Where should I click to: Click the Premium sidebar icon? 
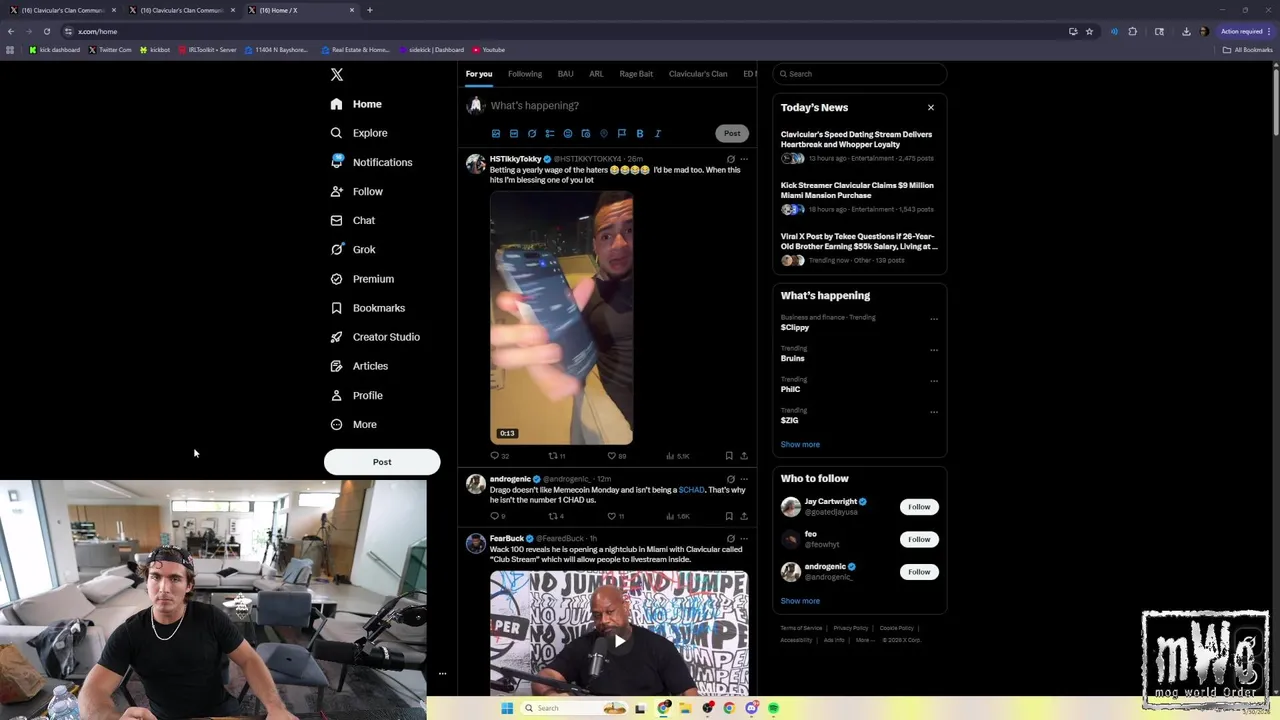pos(336,279)
